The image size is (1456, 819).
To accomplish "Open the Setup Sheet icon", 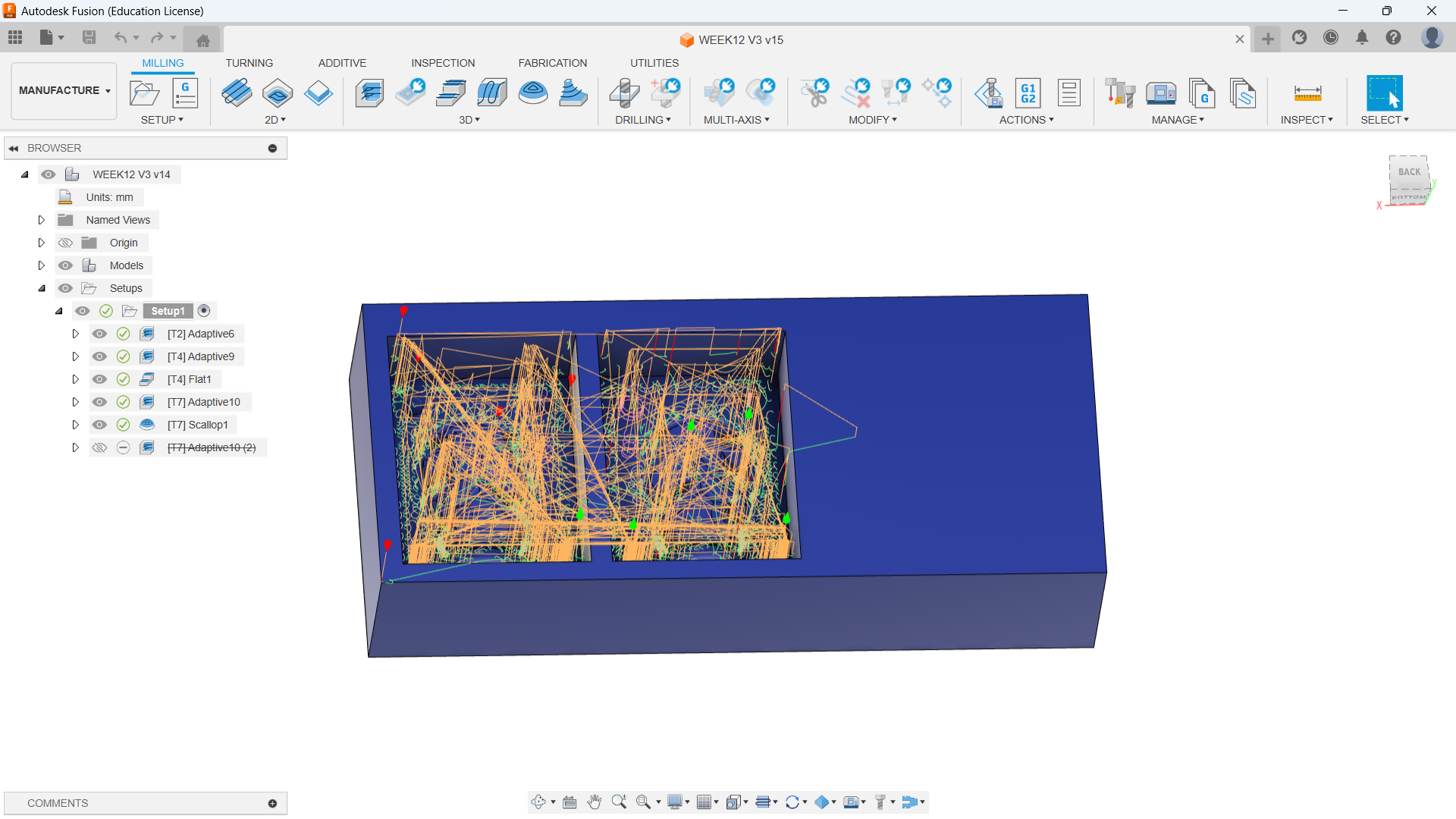I will point(1069,93).
